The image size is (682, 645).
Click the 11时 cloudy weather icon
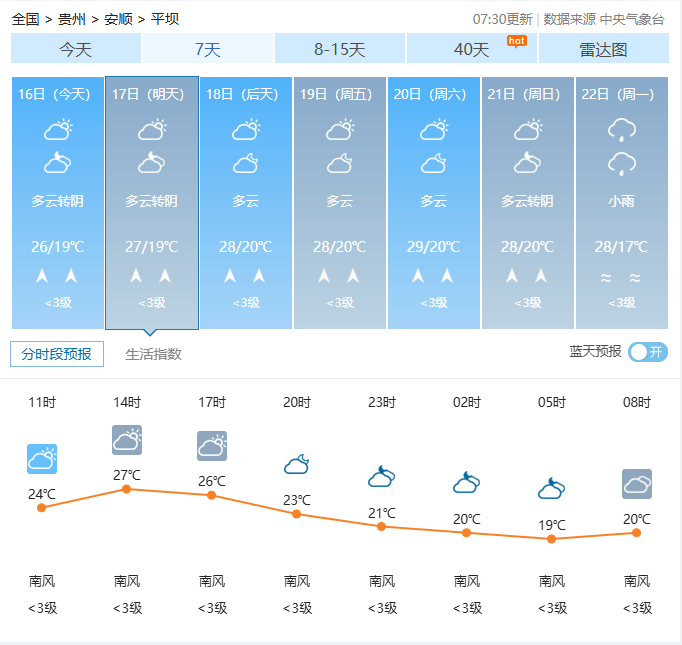[42, 459]
